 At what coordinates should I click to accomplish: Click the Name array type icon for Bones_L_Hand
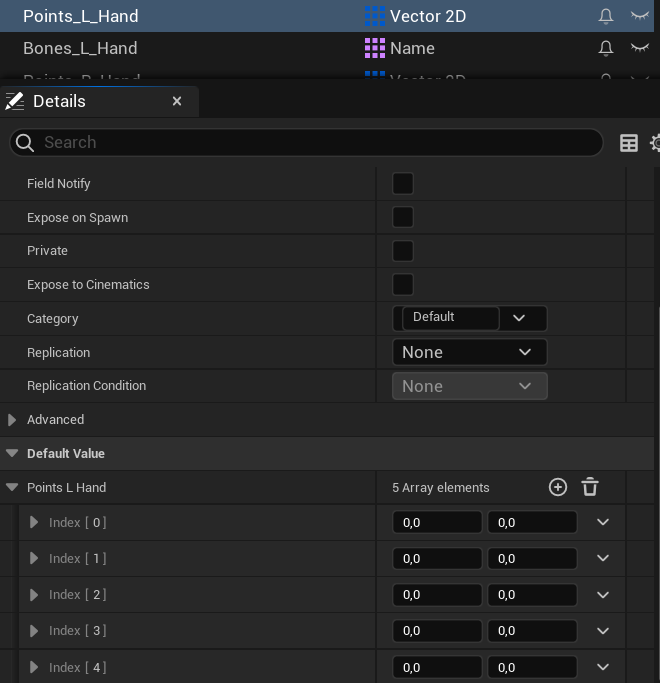[x=375, y=48]
